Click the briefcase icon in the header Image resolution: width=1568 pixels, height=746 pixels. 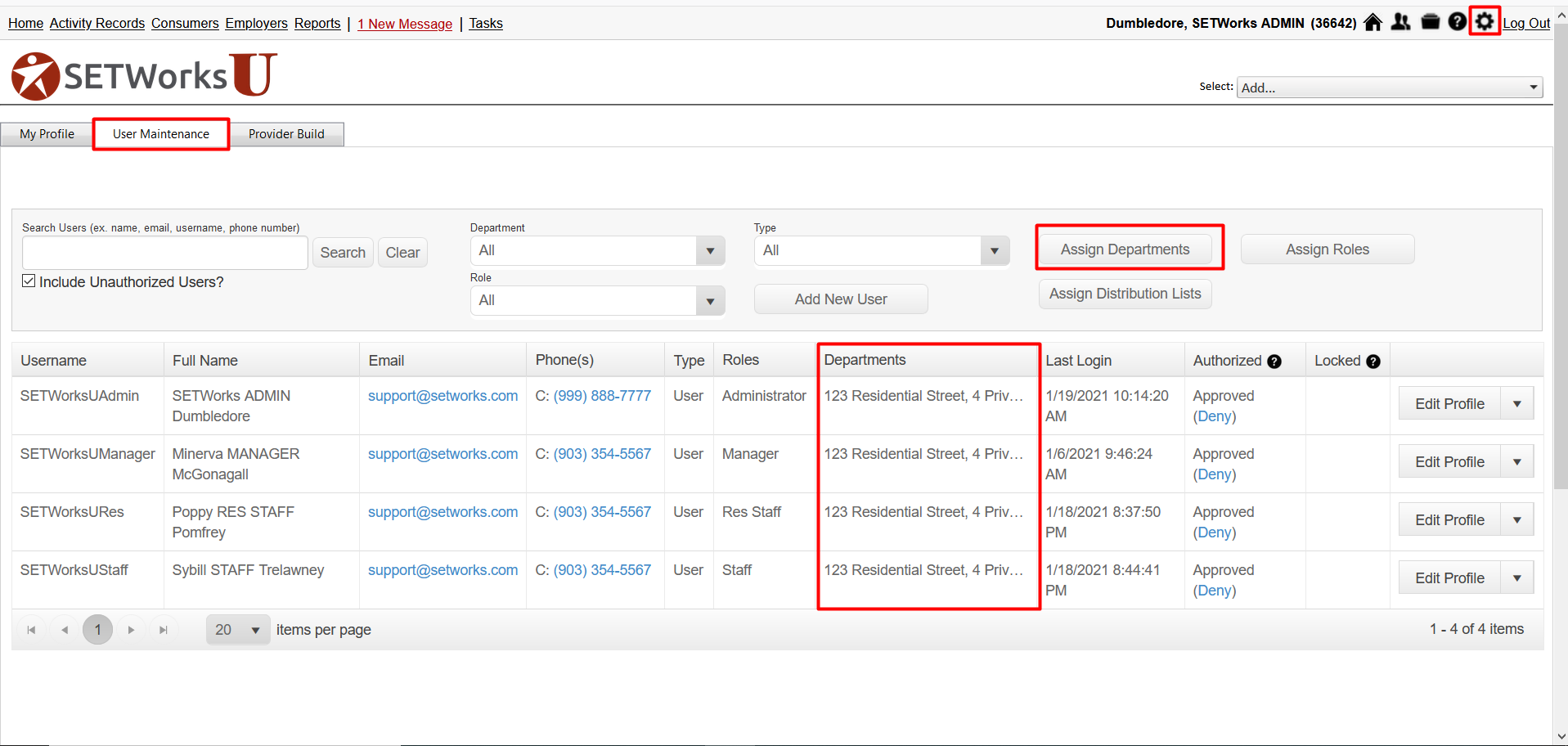click(x=1431, y=22)
